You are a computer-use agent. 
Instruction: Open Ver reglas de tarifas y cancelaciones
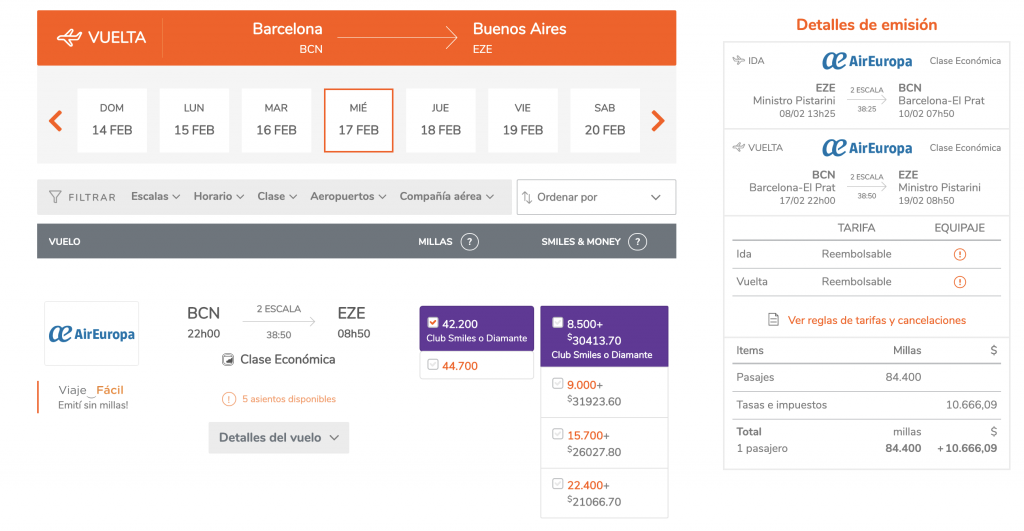click(876, 320)
